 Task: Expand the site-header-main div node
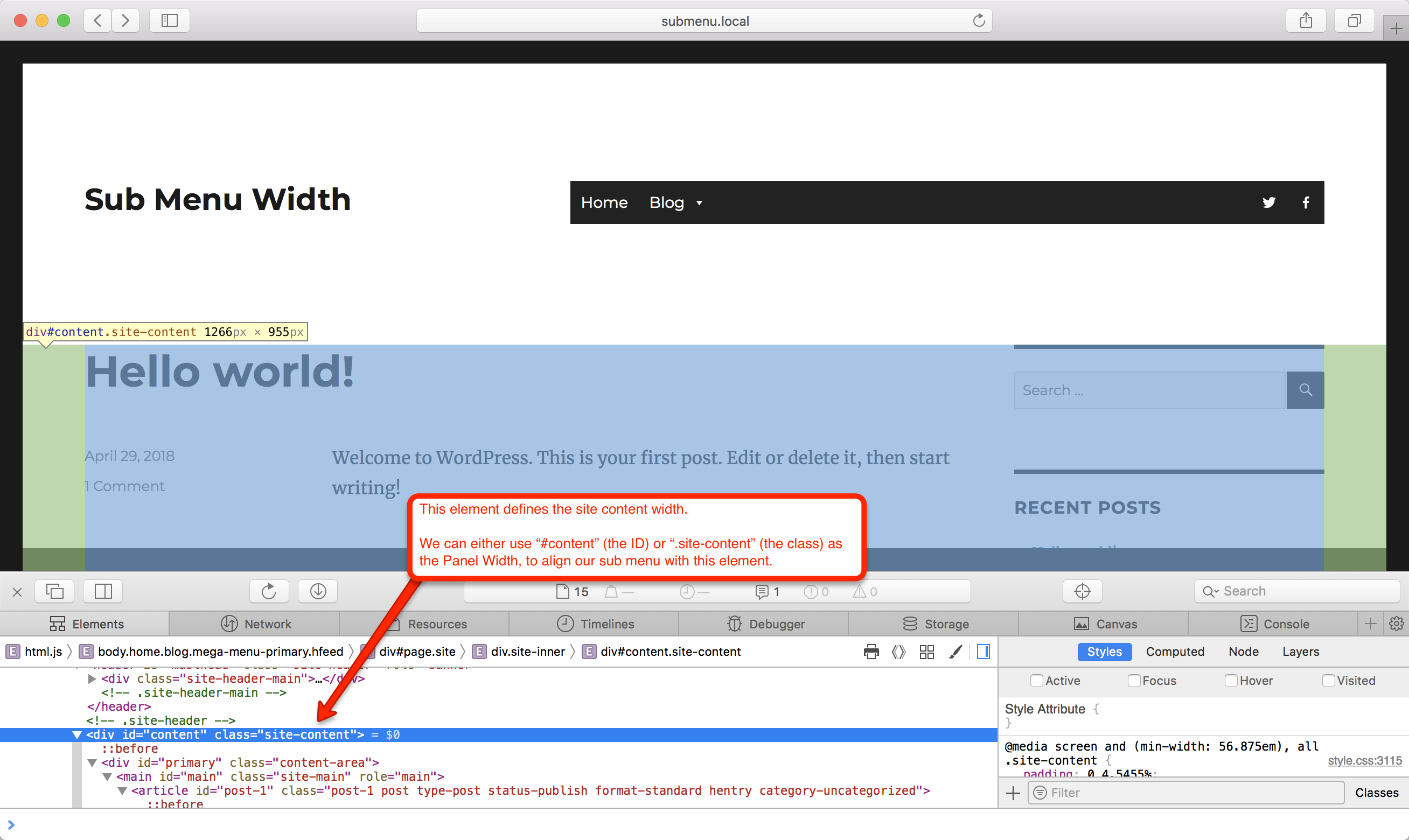click(92, 678)
